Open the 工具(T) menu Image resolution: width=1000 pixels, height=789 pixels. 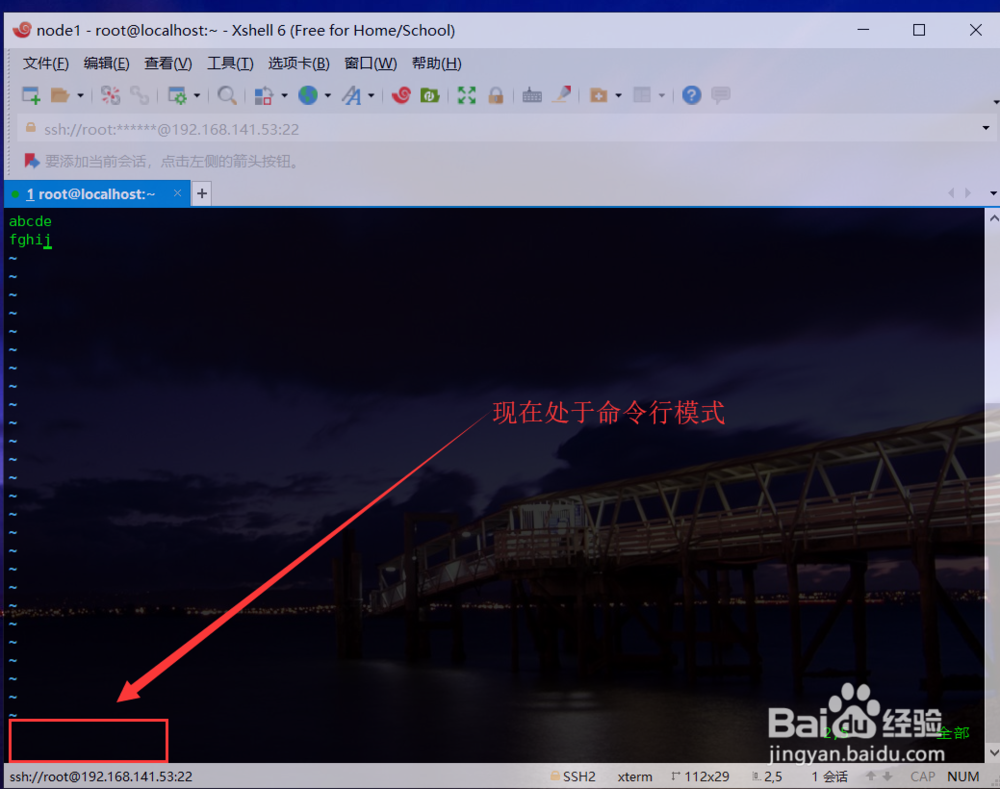coord(230,63)
